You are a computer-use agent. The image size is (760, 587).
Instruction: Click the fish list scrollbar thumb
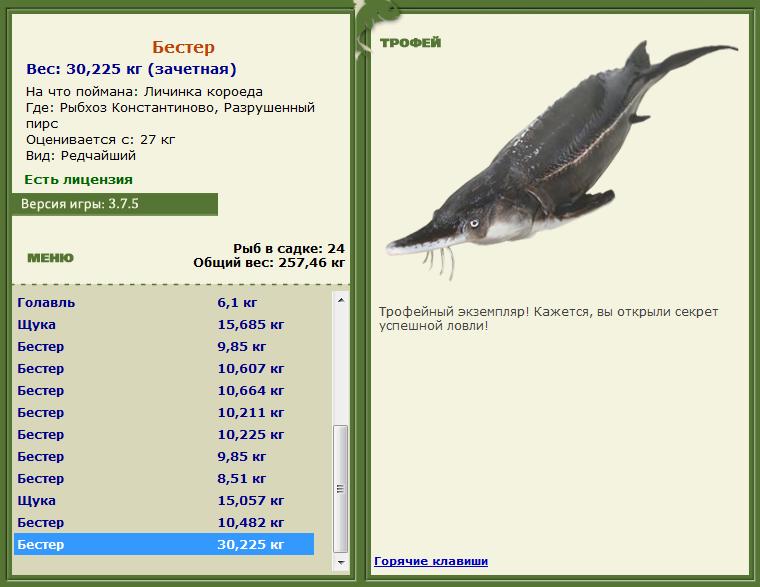point(341,489)
